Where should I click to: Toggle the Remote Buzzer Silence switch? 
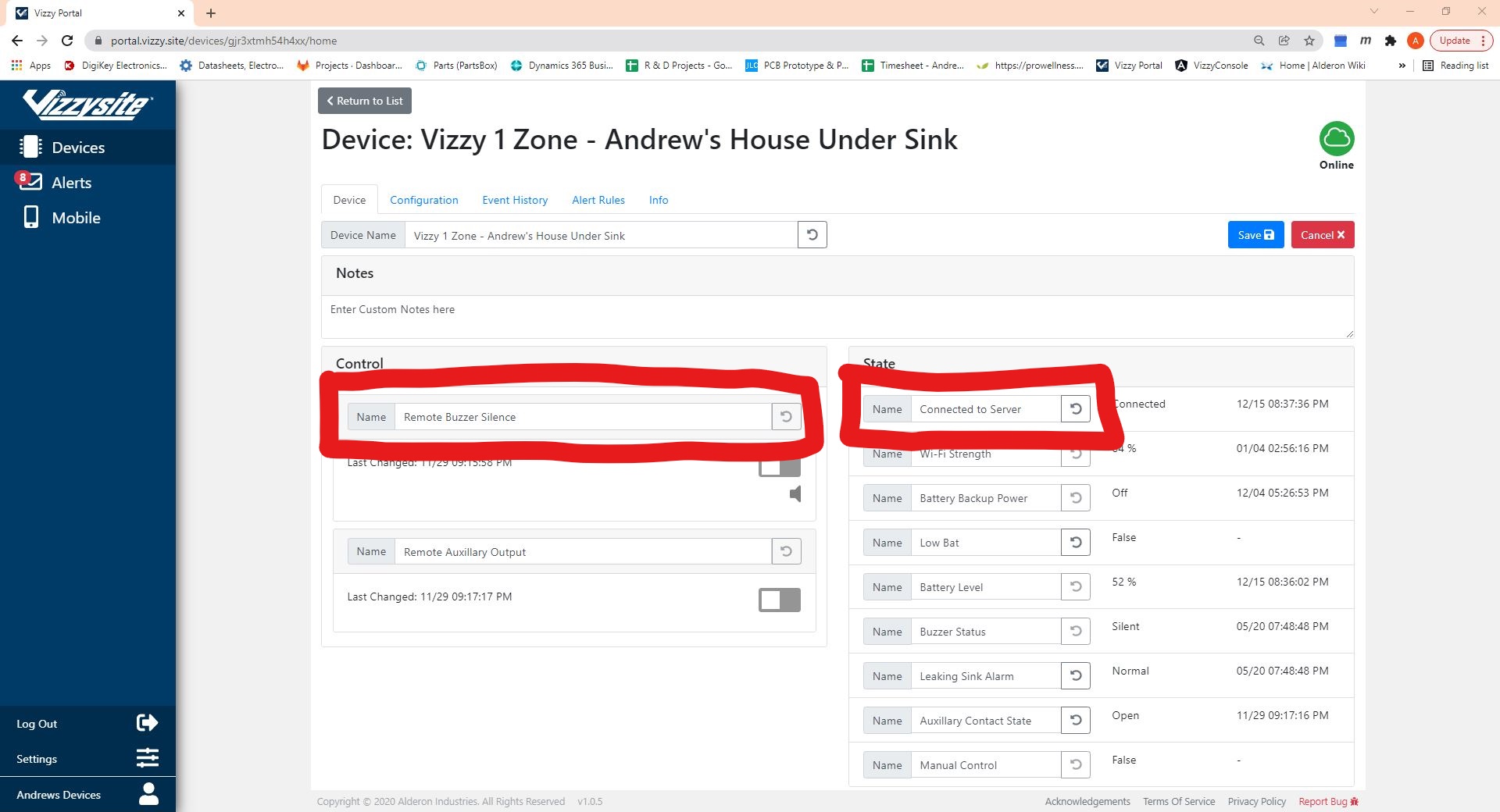tap(780, 468)
